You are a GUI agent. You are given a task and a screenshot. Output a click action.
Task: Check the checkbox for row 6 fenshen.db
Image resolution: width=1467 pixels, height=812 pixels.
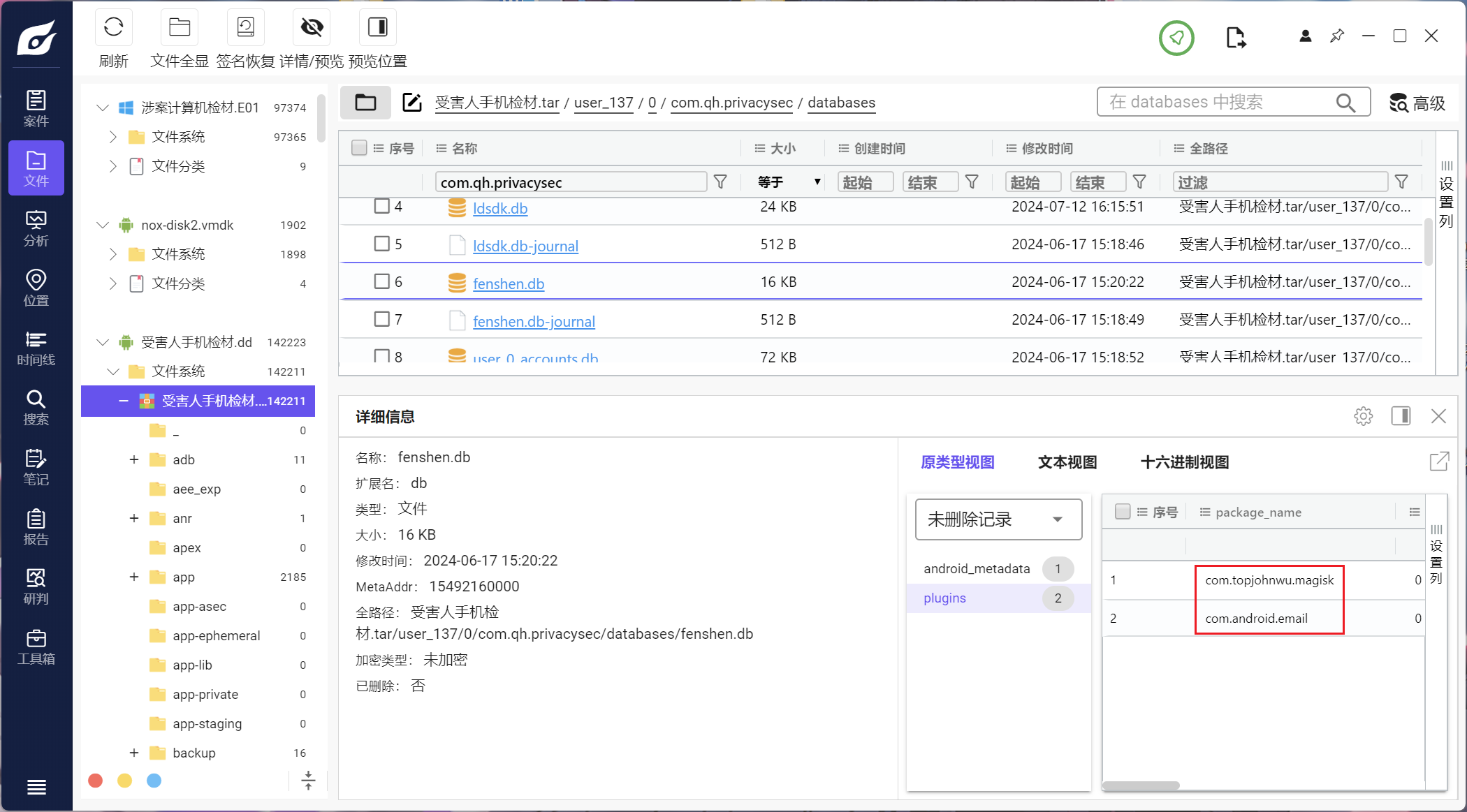coord(381,281)
